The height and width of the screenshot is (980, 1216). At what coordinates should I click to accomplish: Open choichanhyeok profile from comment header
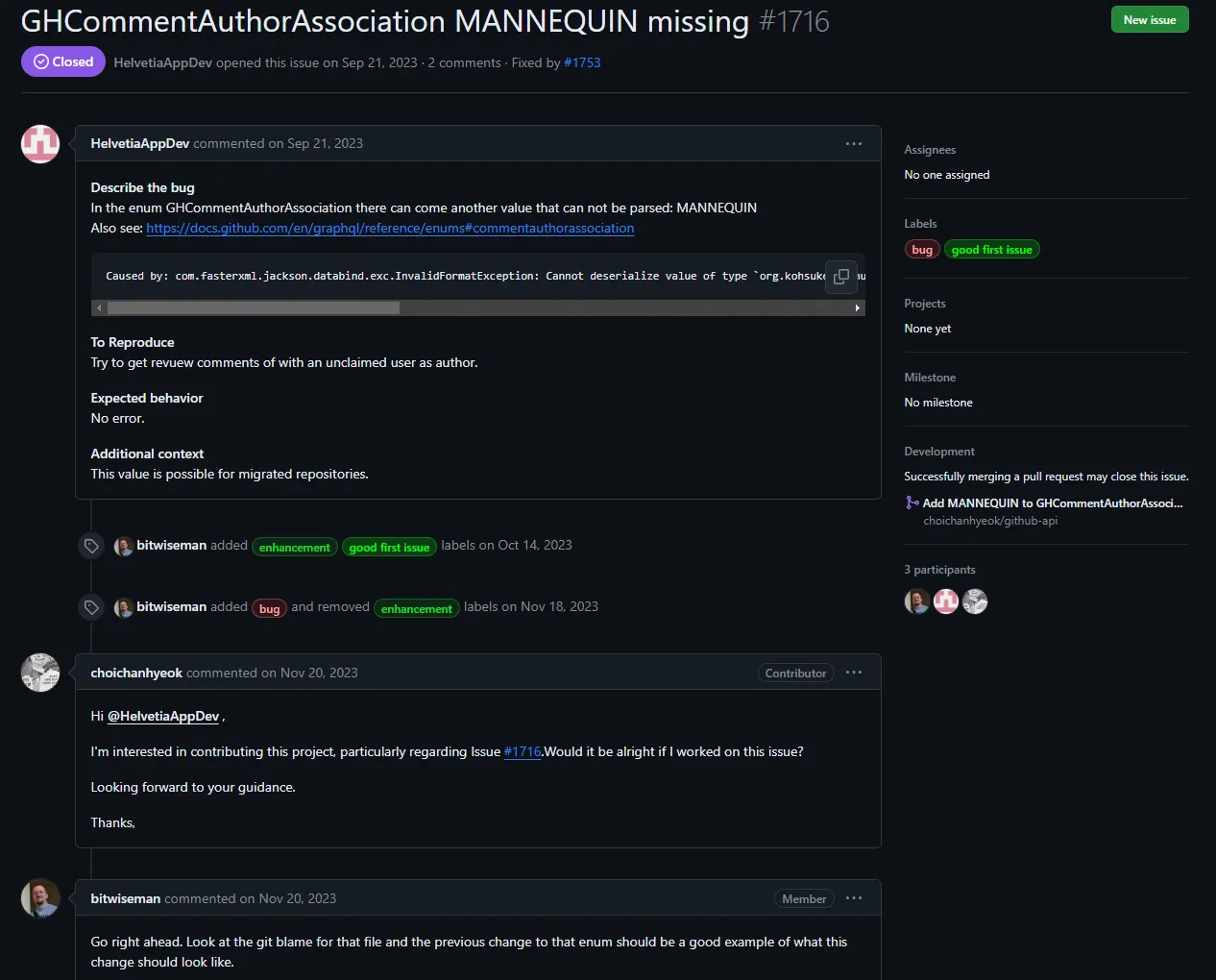pyautogui.click(x=136, y=673)
